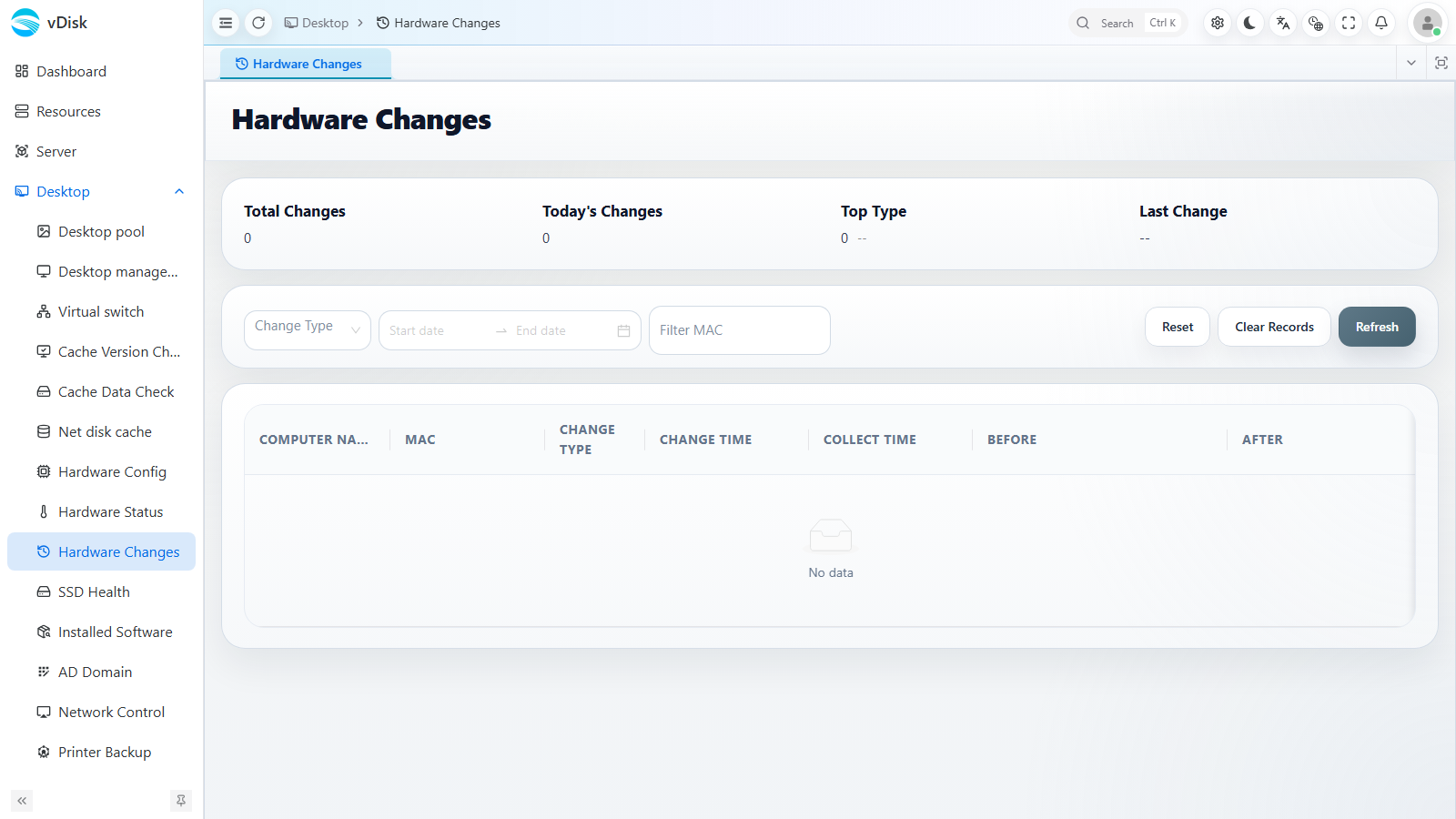Open the date range calendar icon

pos(623,330)
